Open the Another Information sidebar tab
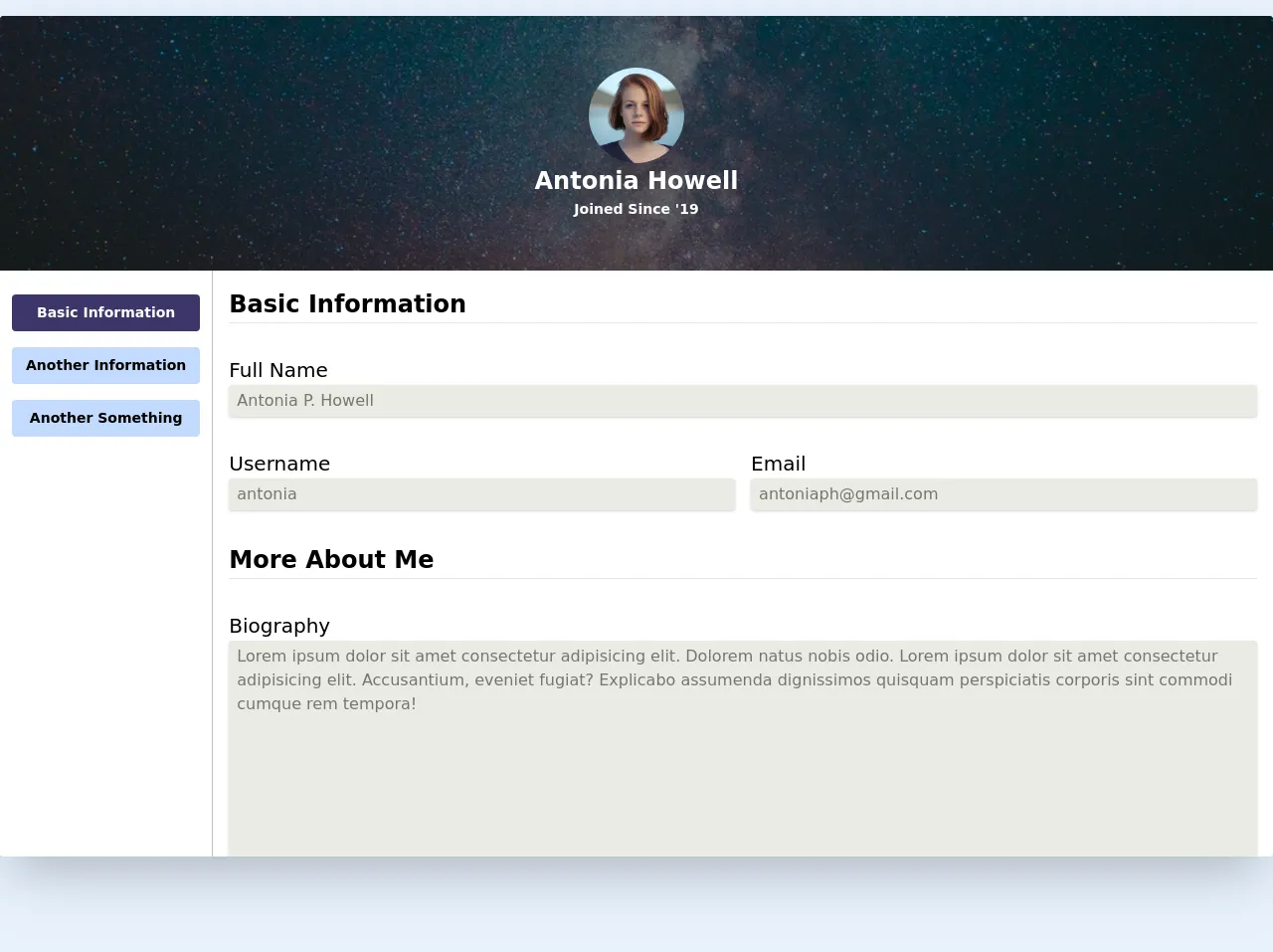The width and height of the screenshot is (1273, 952). pos(105,365)
